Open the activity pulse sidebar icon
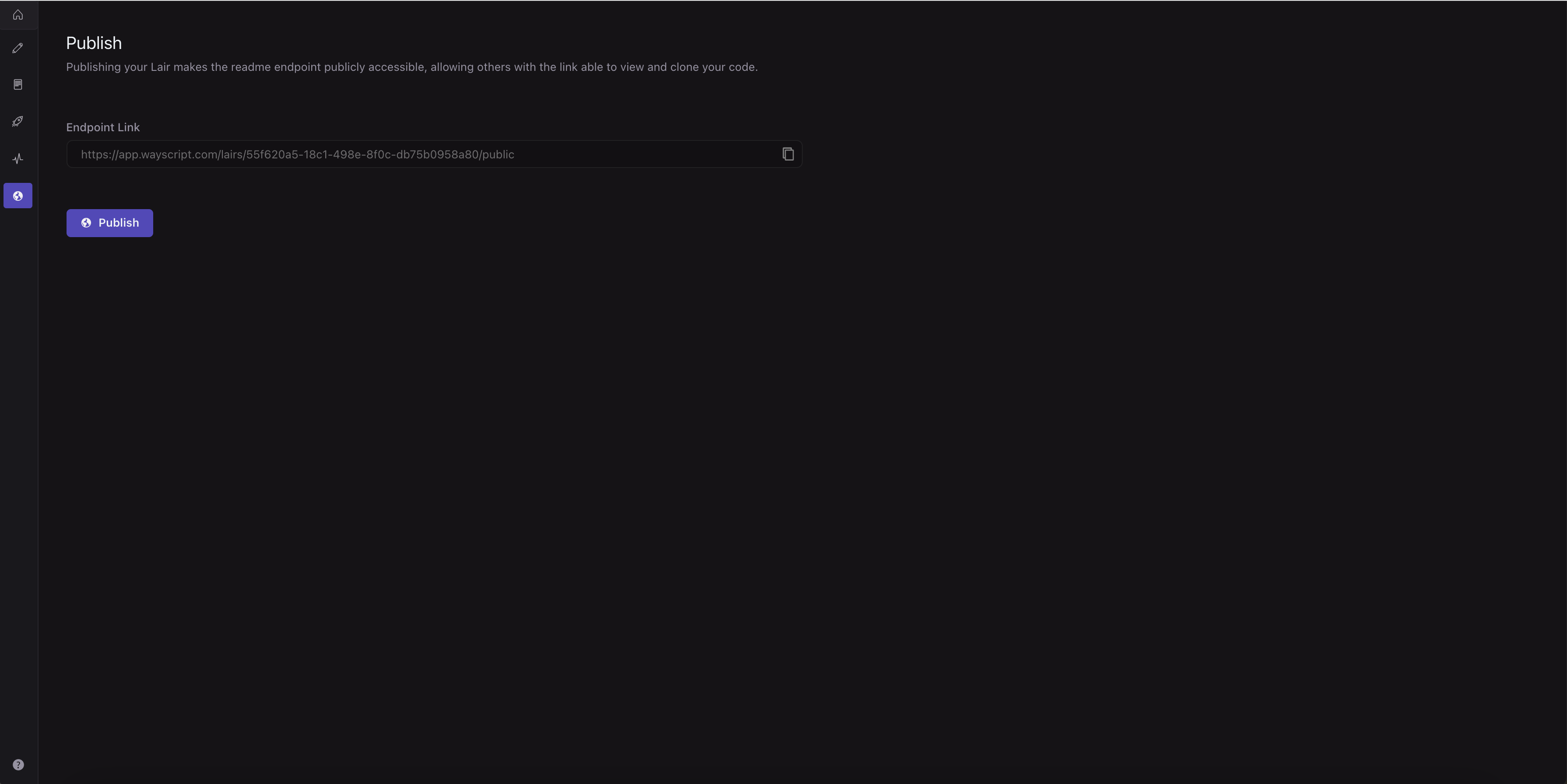The width and height of the screenshot is (1567, 784). (x=18, y=159)
